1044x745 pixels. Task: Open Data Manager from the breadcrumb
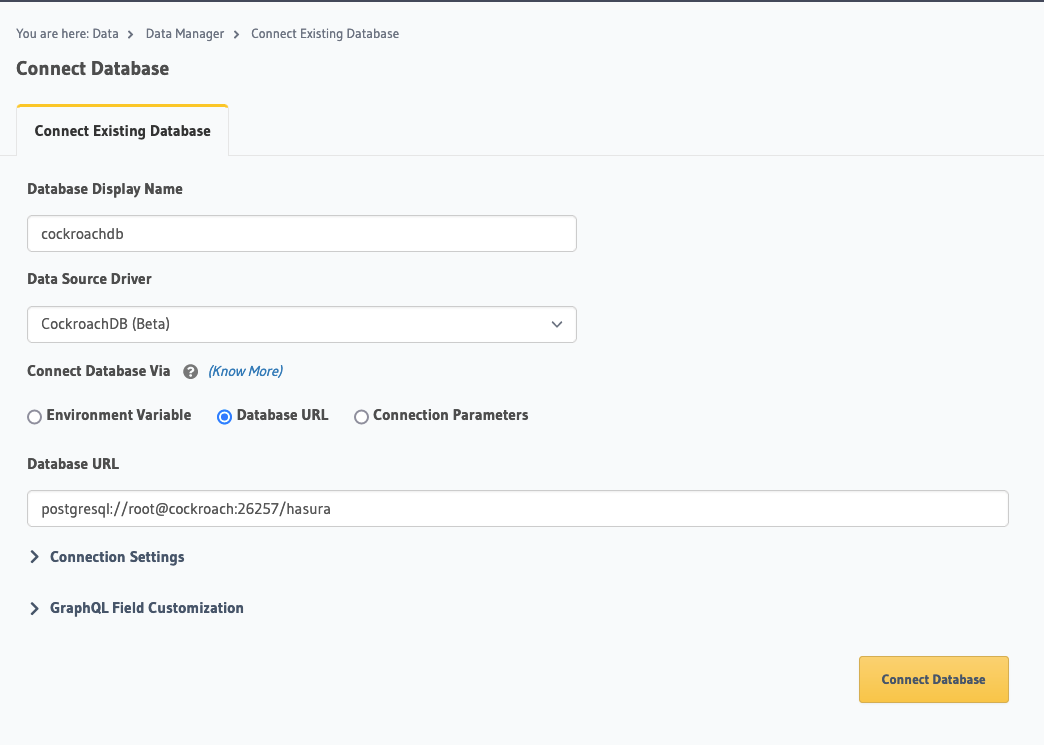point(184,33)
